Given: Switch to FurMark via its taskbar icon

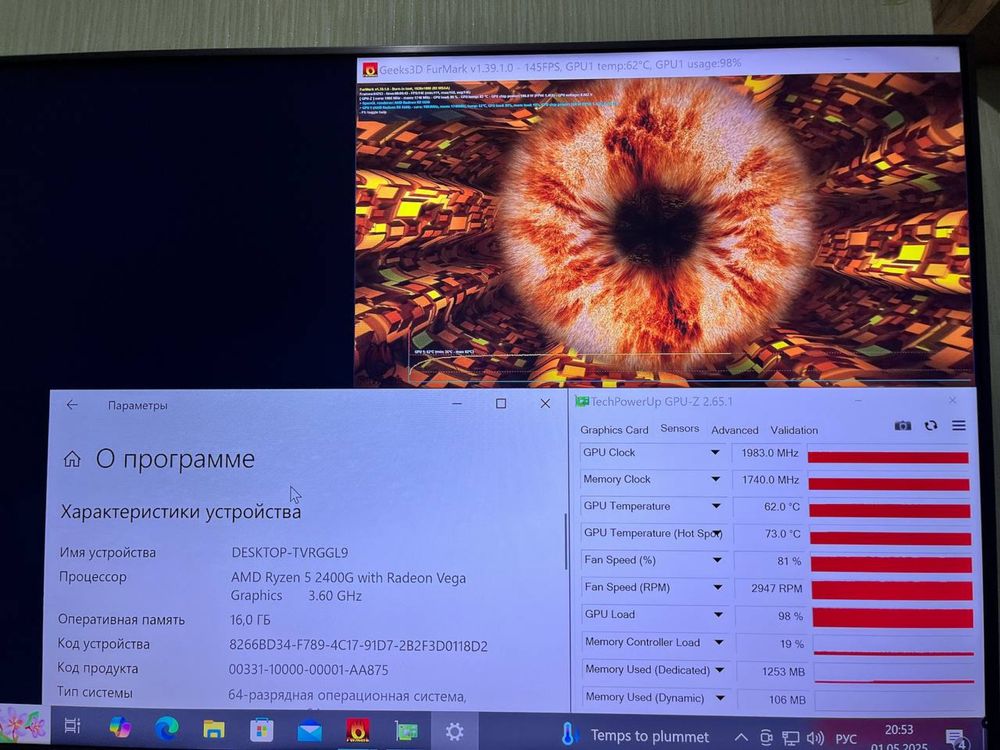Looking at the screenshot, I should click(x=358, y=731).
